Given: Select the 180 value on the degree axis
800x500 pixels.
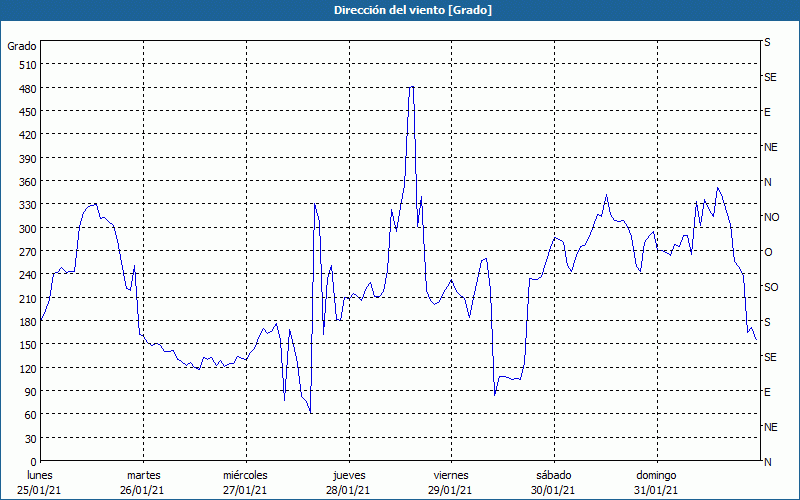Looking at the screenshot, I should tap(28, 322).
